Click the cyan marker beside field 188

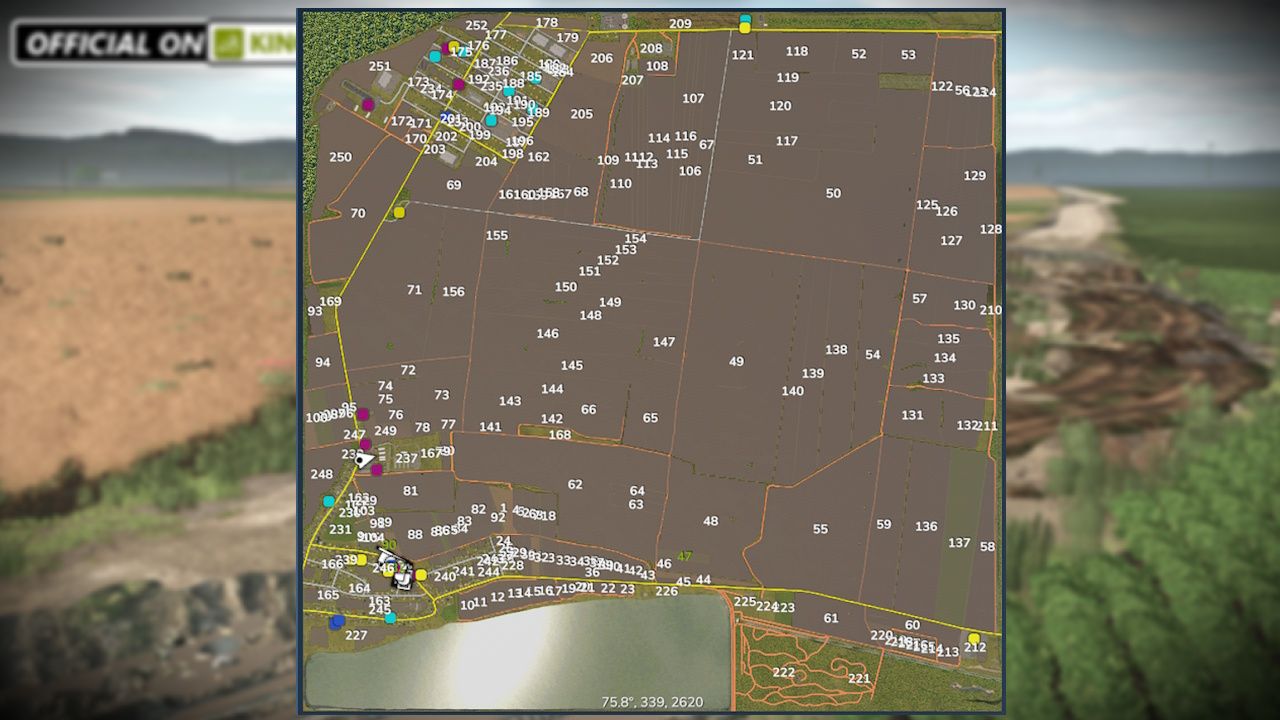pyautogui.click(x=509, y=92)
